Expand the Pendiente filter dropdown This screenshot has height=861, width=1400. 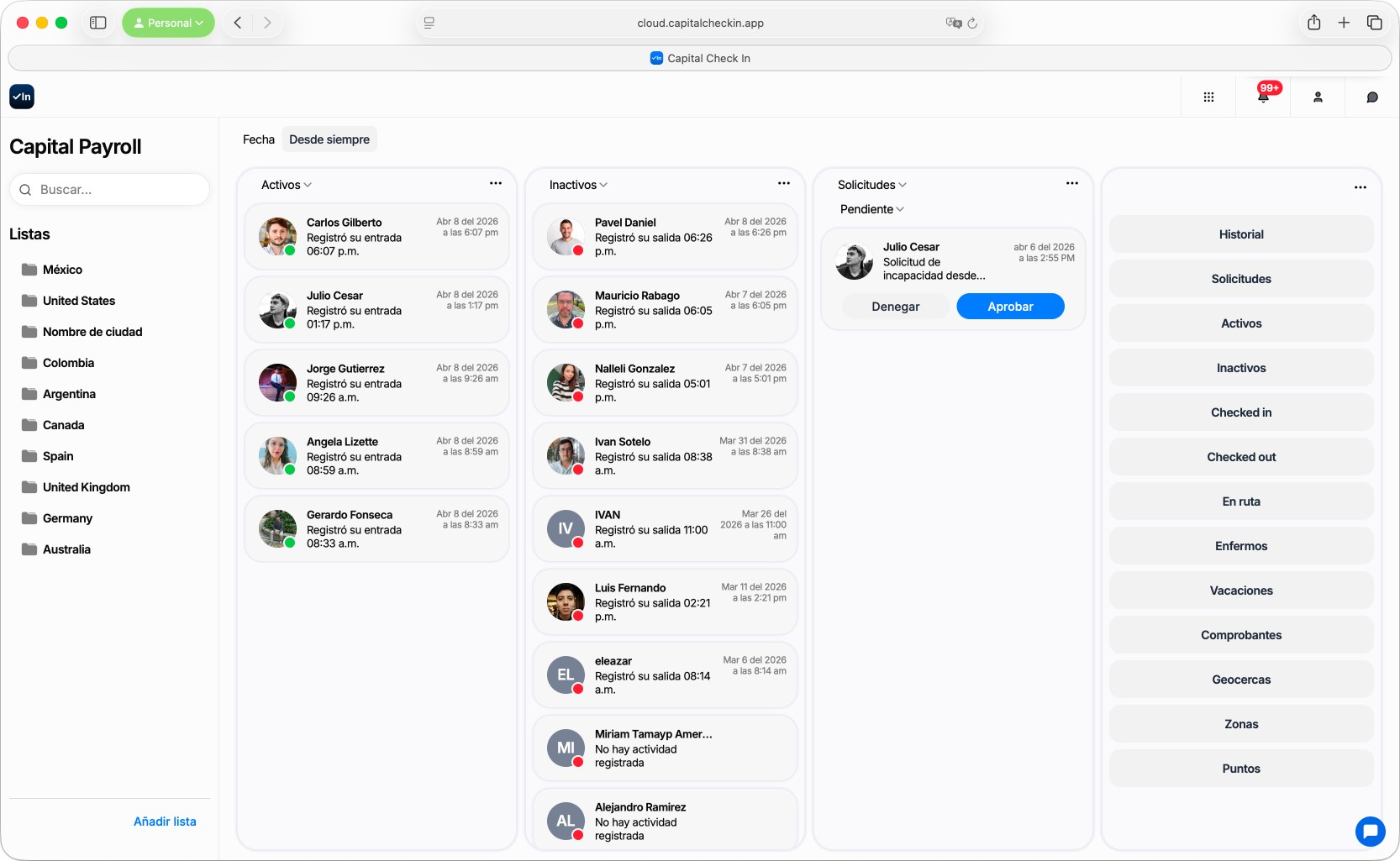tap(871, 209)
